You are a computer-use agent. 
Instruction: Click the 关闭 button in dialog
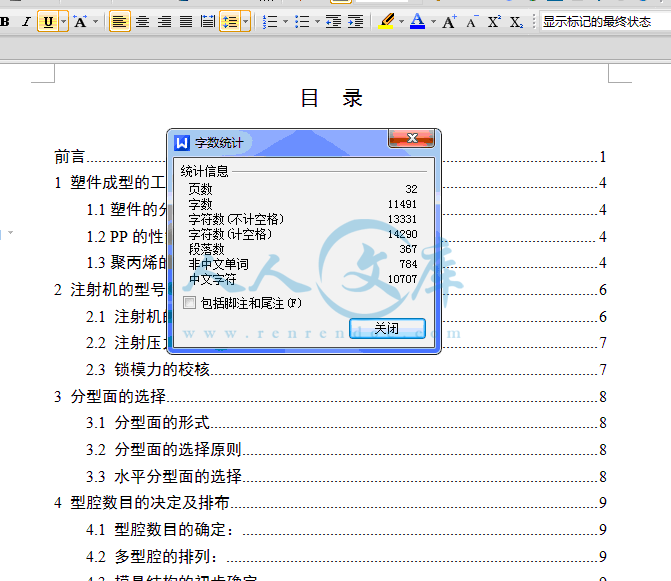(x=387, y=328)
